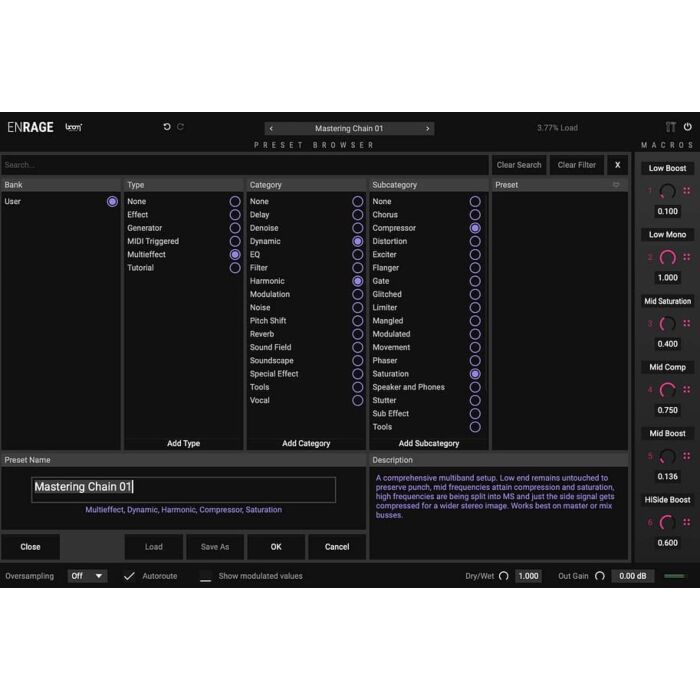Click the Clear Search button
The height and width of the screenshot is (700, 700).
coord(519,165)
